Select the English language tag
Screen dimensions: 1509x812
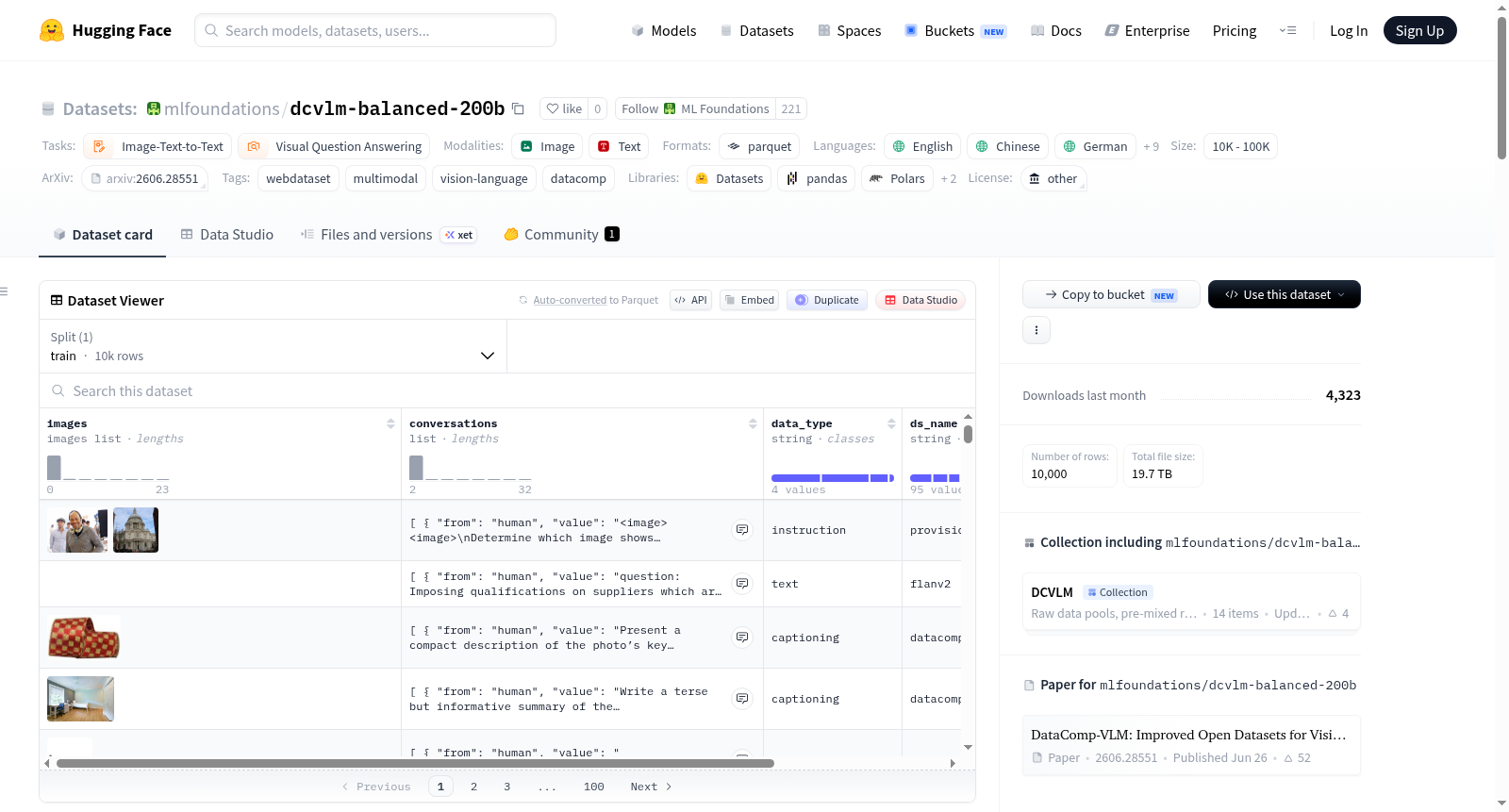[922, 146]
